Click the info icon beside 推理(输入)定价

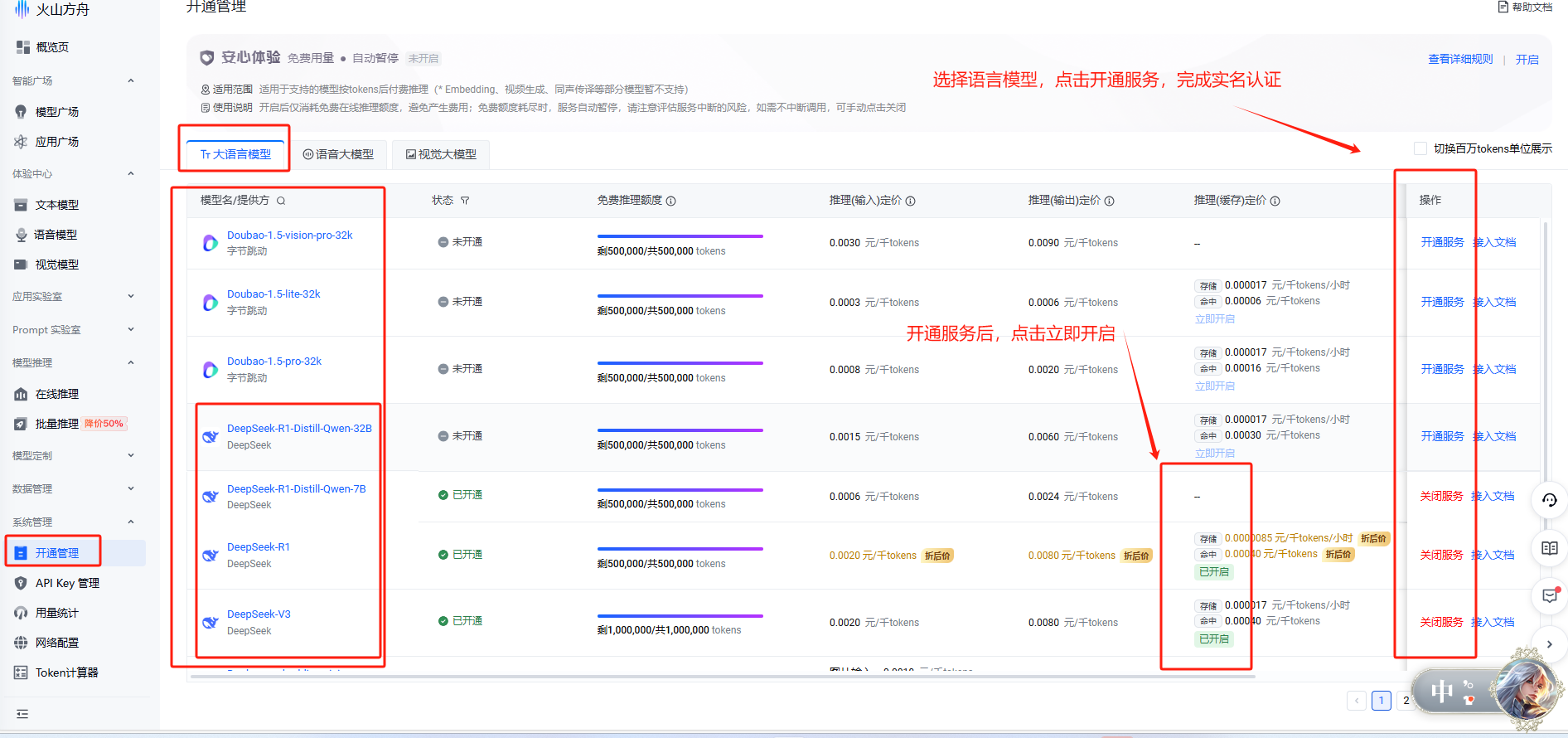[911, 201]
